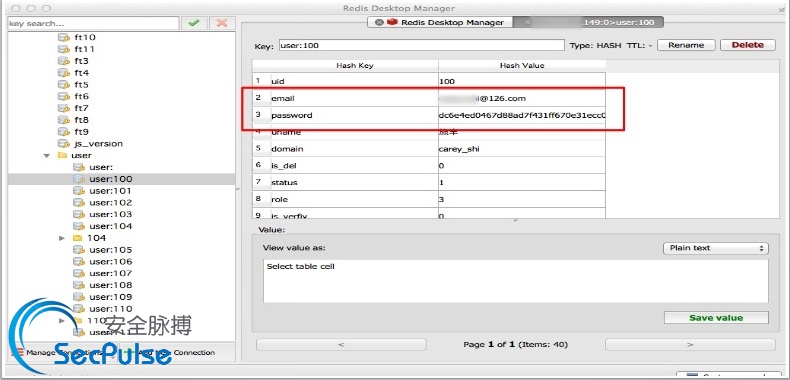Click the ft3 key icon

pyautogui.click(x=64, y=61)
